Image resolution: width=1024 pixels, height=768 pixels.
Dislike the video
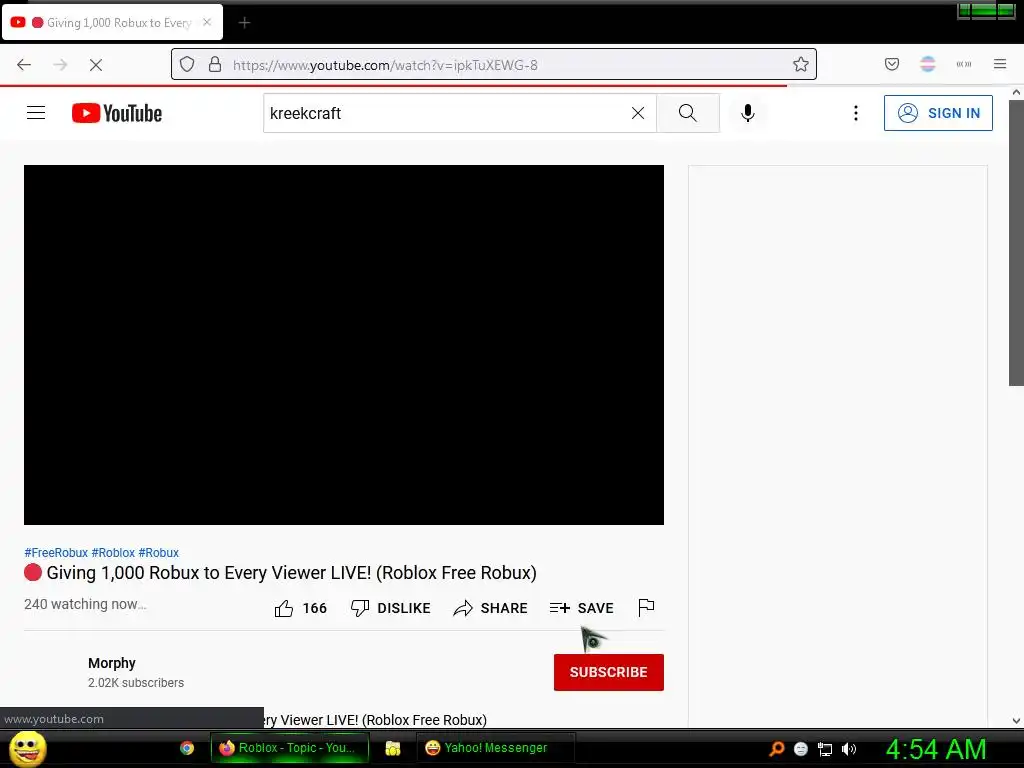391,608
